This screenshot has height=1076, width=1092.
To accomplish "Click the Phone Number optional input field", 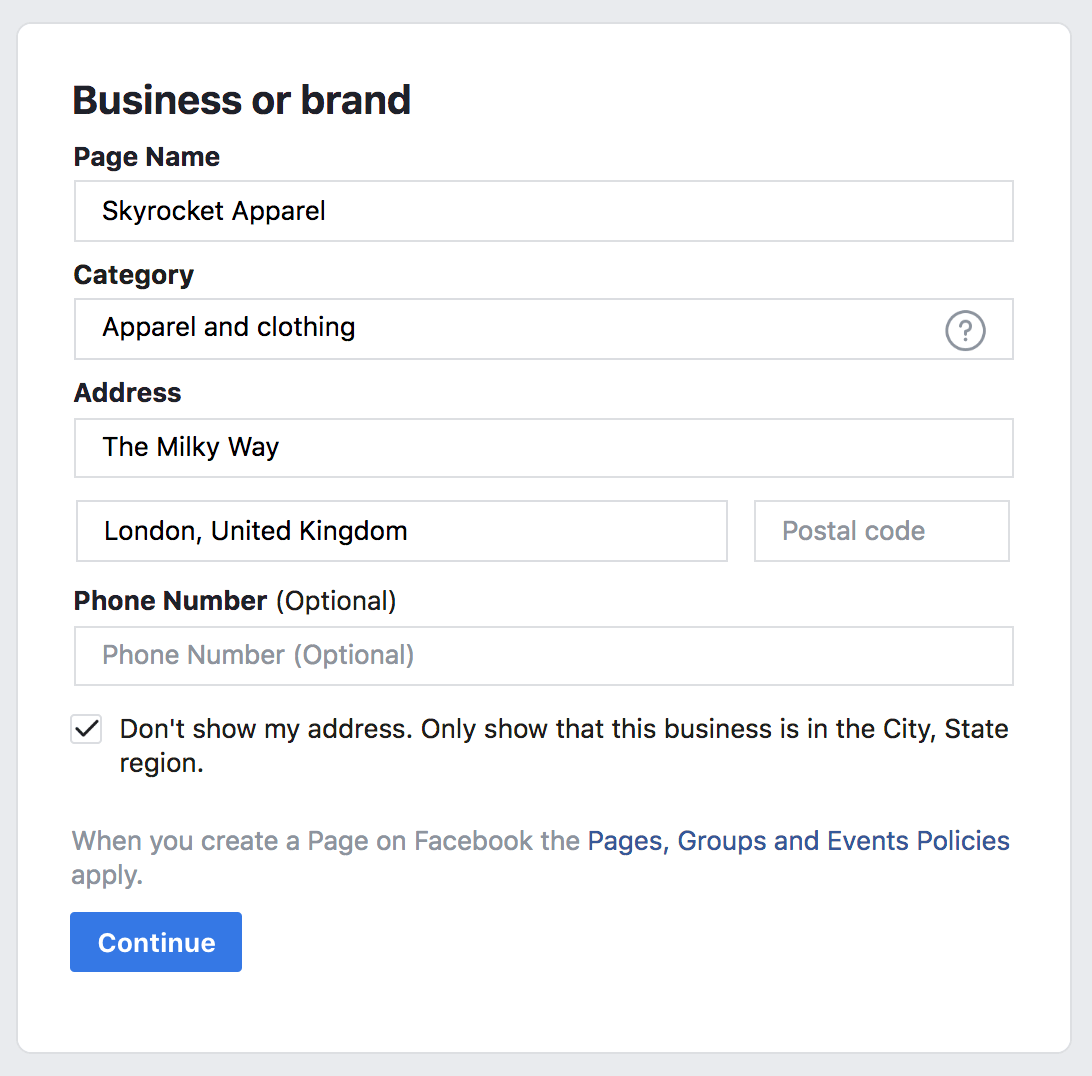I will pos(543,656).
